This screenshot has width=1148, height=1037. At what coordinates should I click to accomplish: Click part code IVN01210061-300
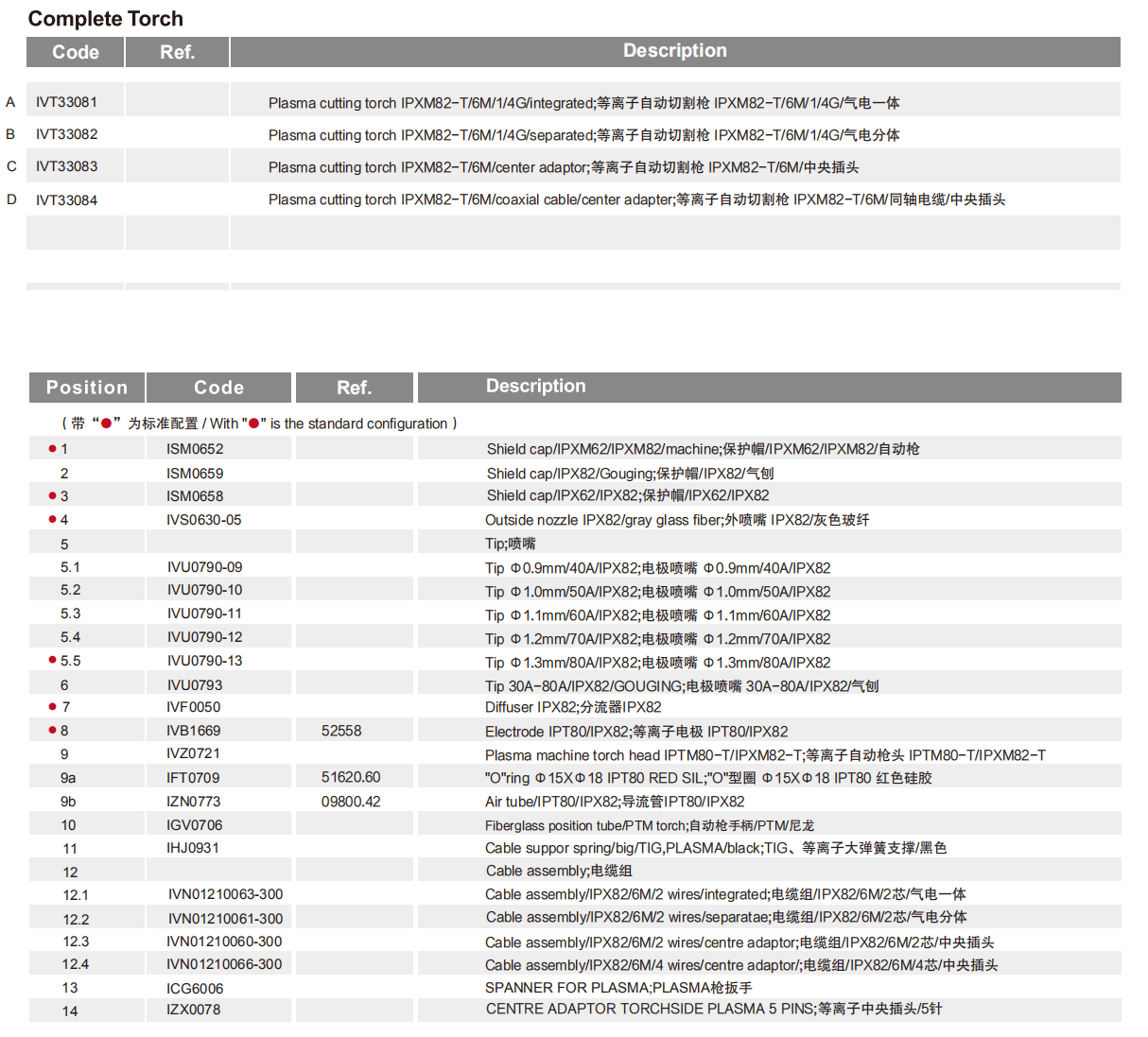click(x=225, y=919)
